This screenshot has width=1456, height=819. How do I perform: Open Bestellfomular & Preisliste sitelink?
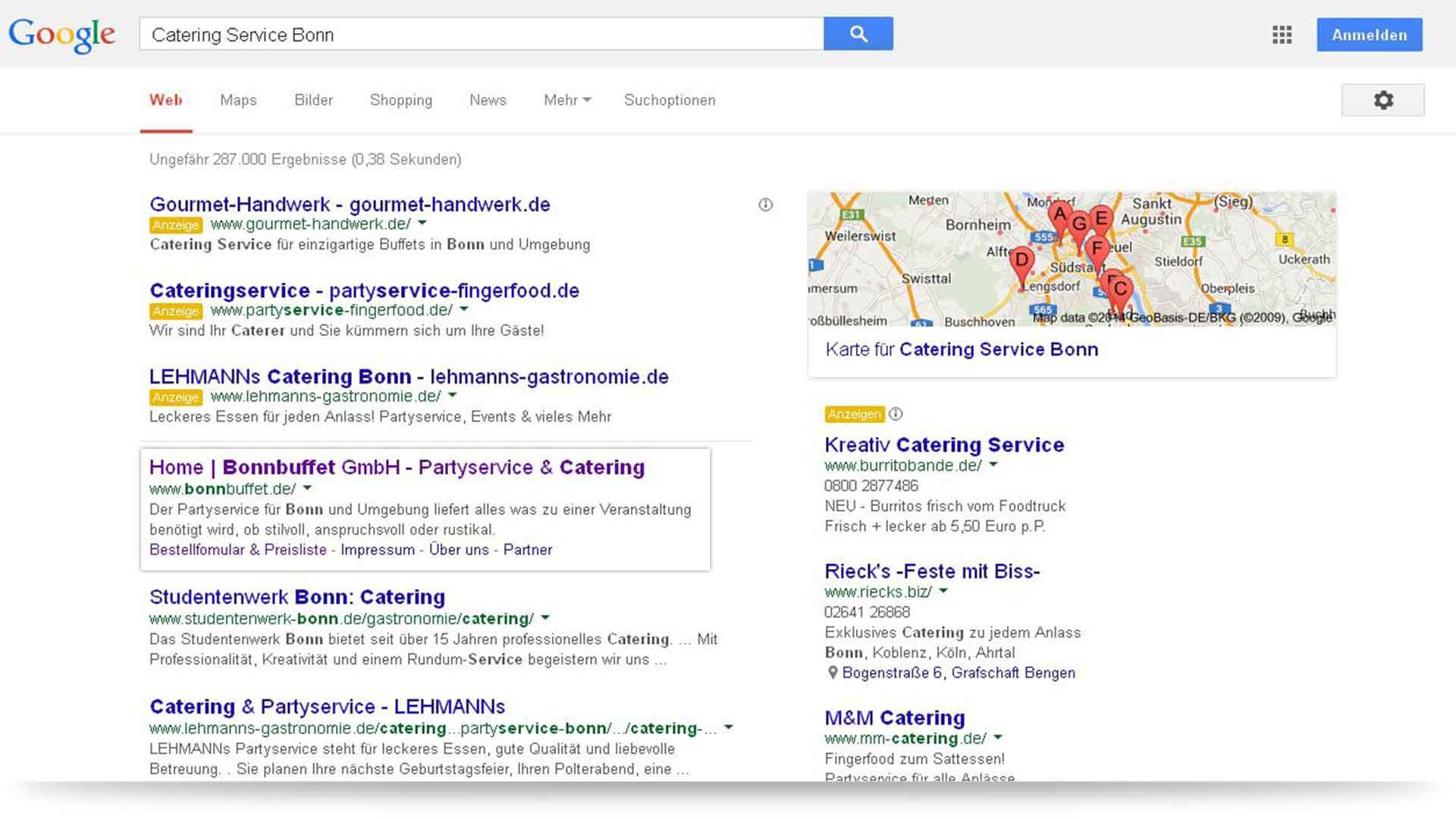238,550
